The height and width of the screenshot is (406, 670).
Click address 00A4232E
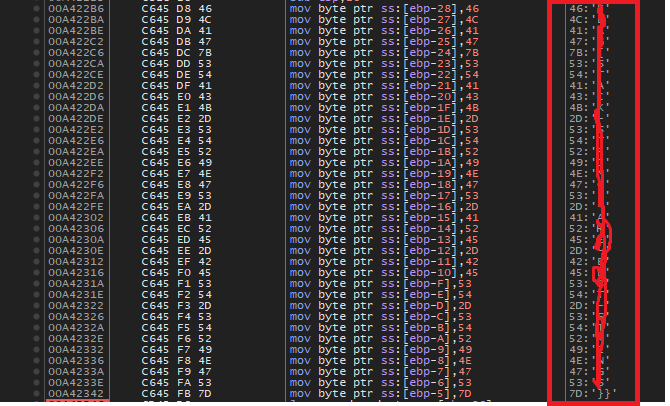(76, 338)
